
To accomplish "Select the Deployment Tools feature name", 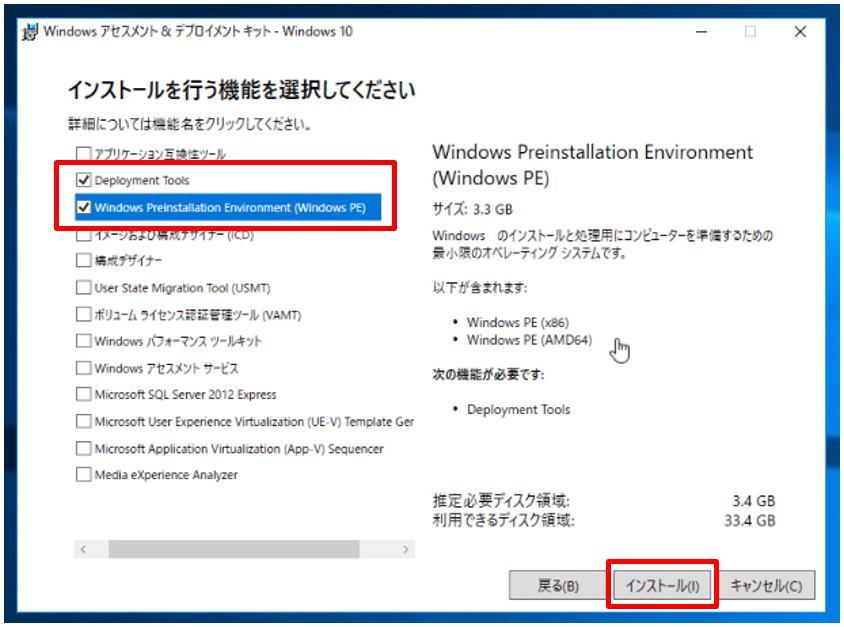I will [142, 180].
